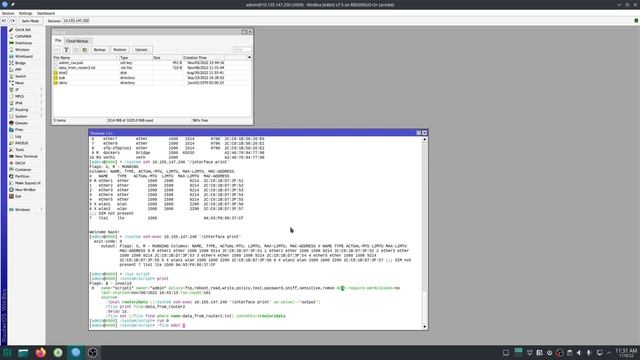Click the Backup button

tap(100, 50)
